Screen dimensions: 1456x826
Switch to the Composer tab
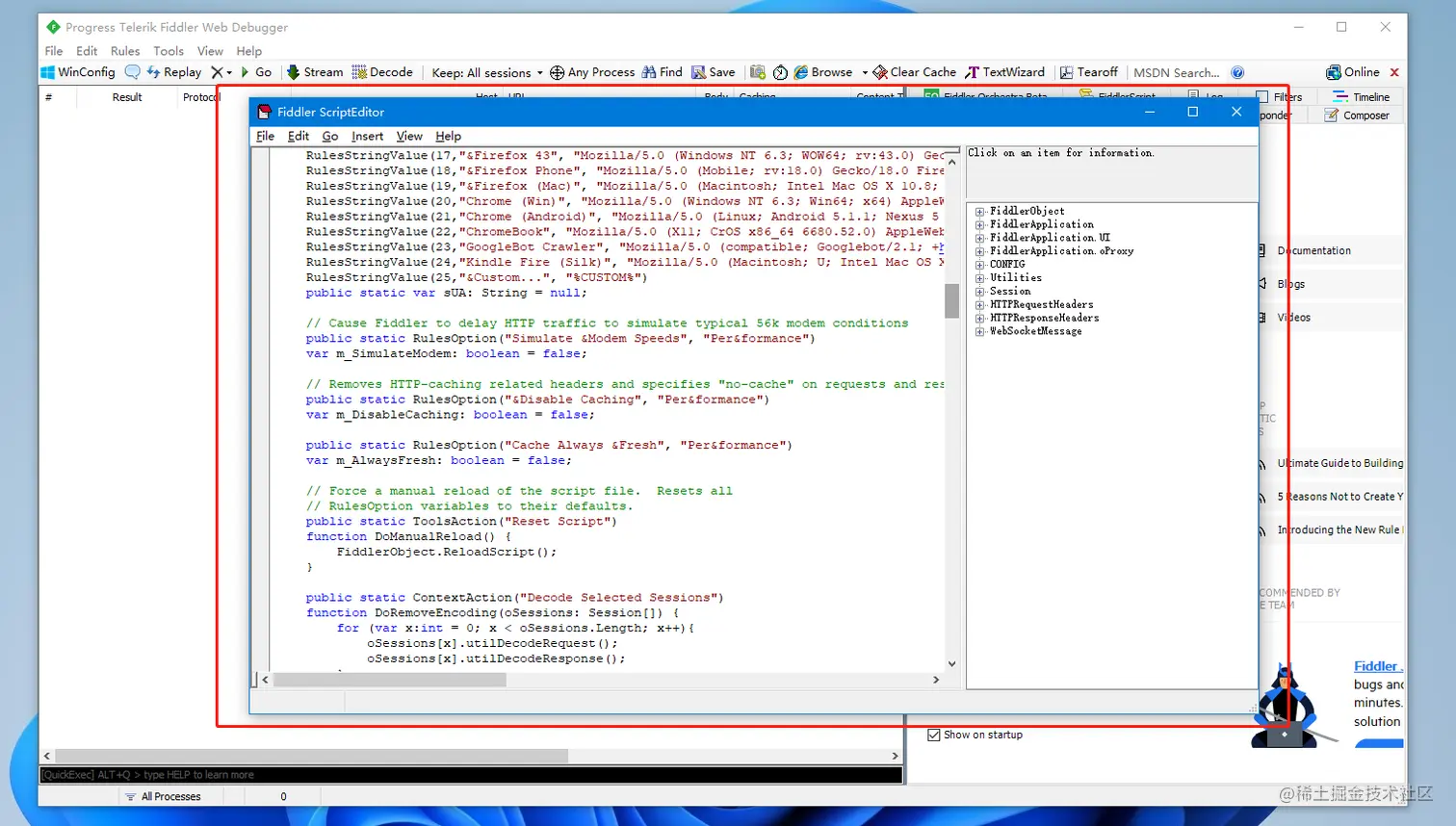tap(1357, 116)
